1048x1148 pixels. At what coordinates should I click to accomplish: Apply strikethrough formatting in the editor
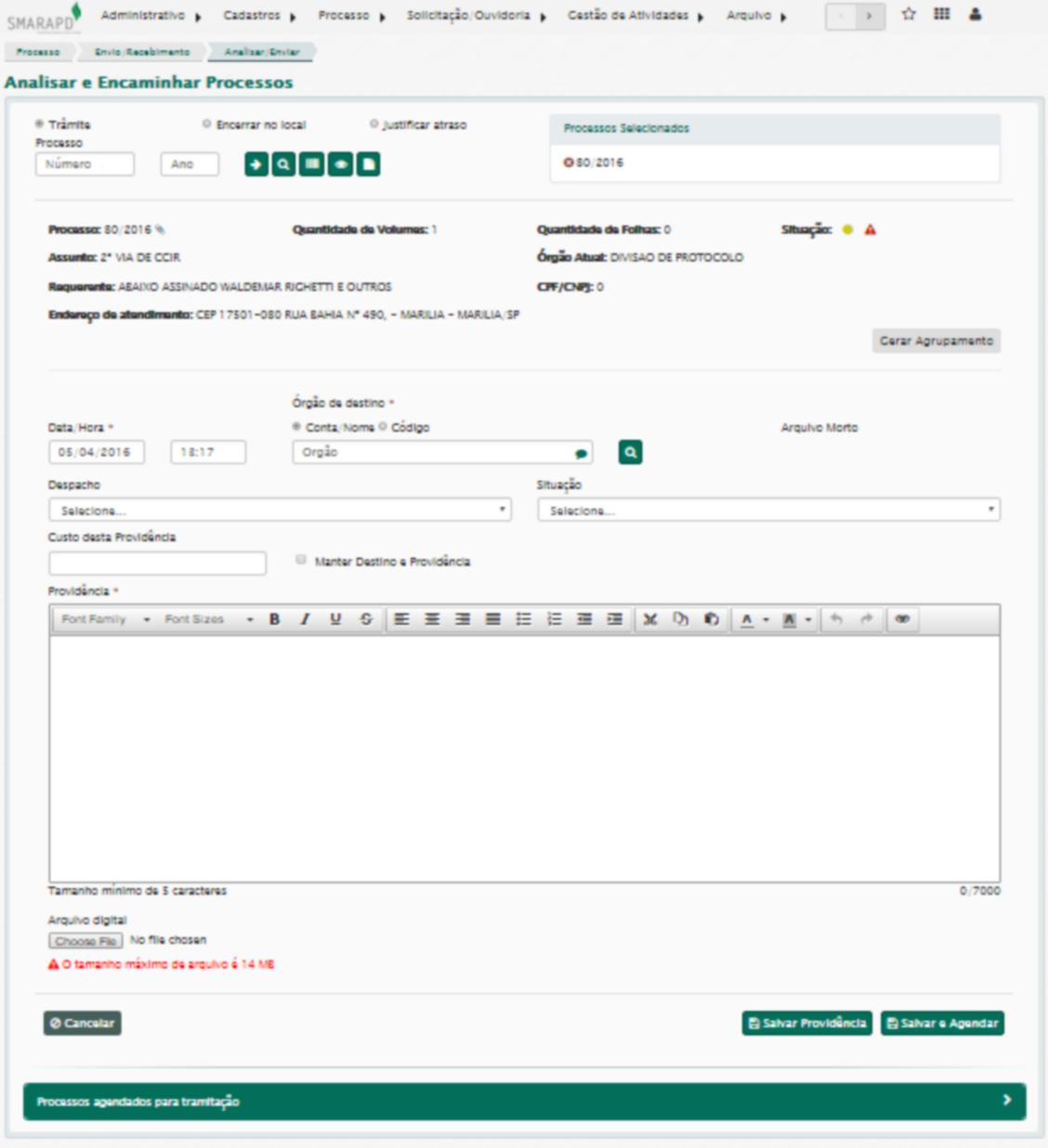tap(366, 620)
